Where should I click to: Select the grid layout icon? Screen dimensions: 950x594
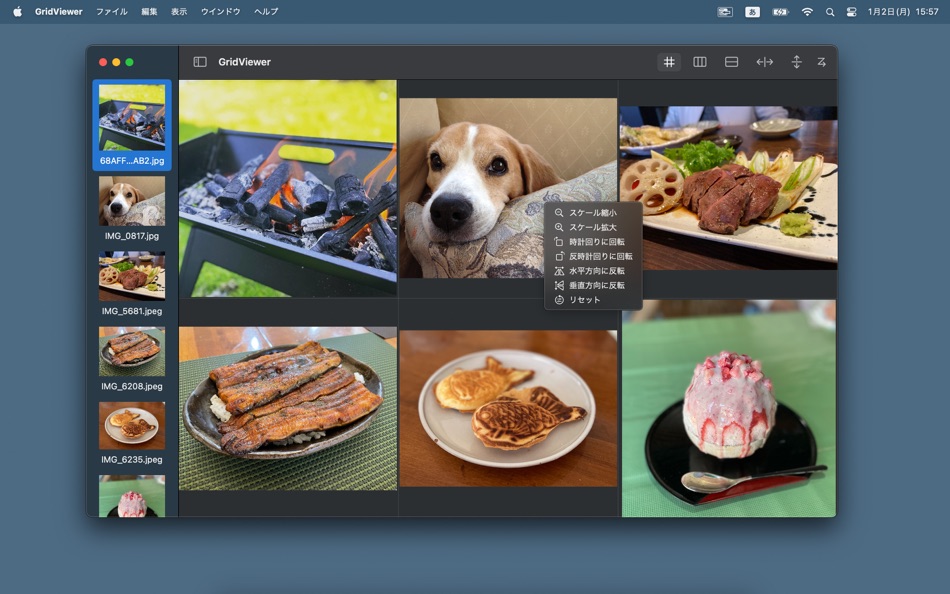pyautogui.click(x=669, y=62)
